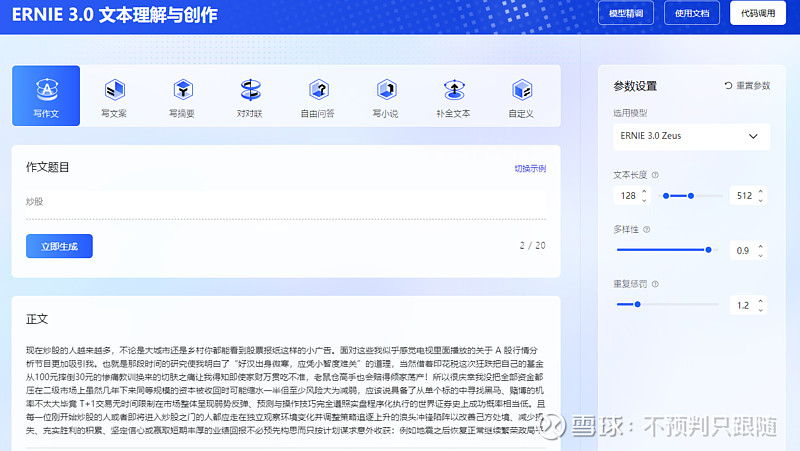800x451 pixels.
Task: Click the 重复惩罚 help question icon
Action: coord(655,284)
